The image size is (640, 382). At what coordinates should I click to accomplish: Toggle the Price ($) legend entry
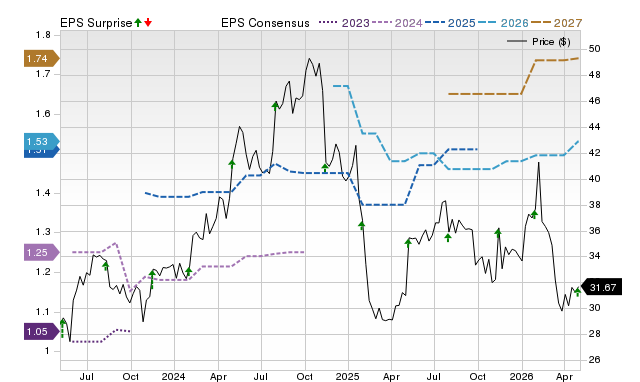click(x=538, y=42)
